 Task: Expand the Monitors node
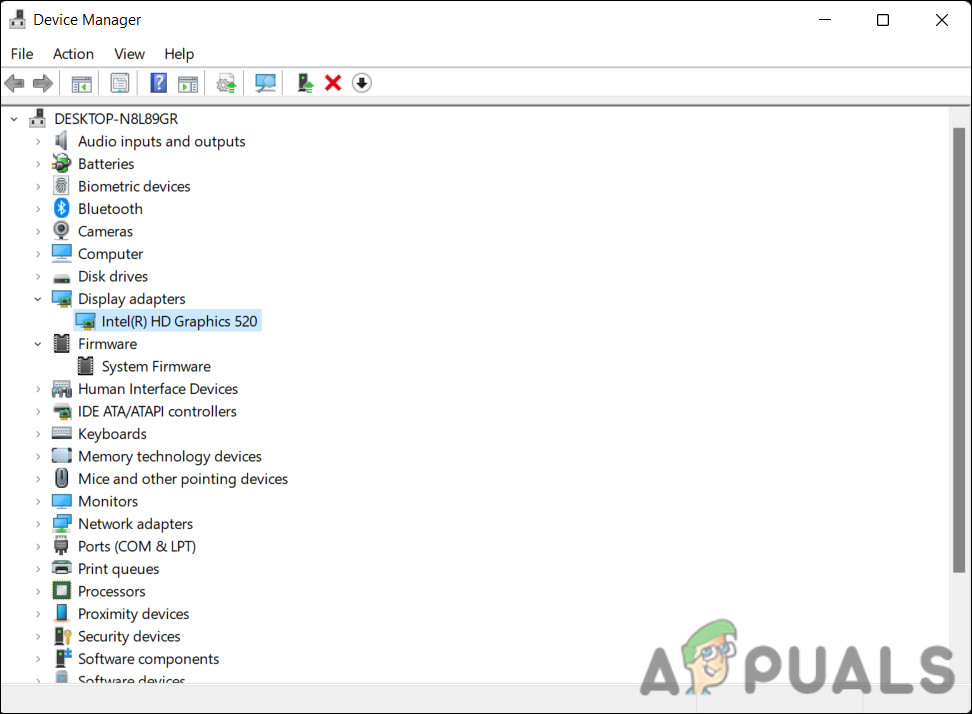tap(38, 501)
